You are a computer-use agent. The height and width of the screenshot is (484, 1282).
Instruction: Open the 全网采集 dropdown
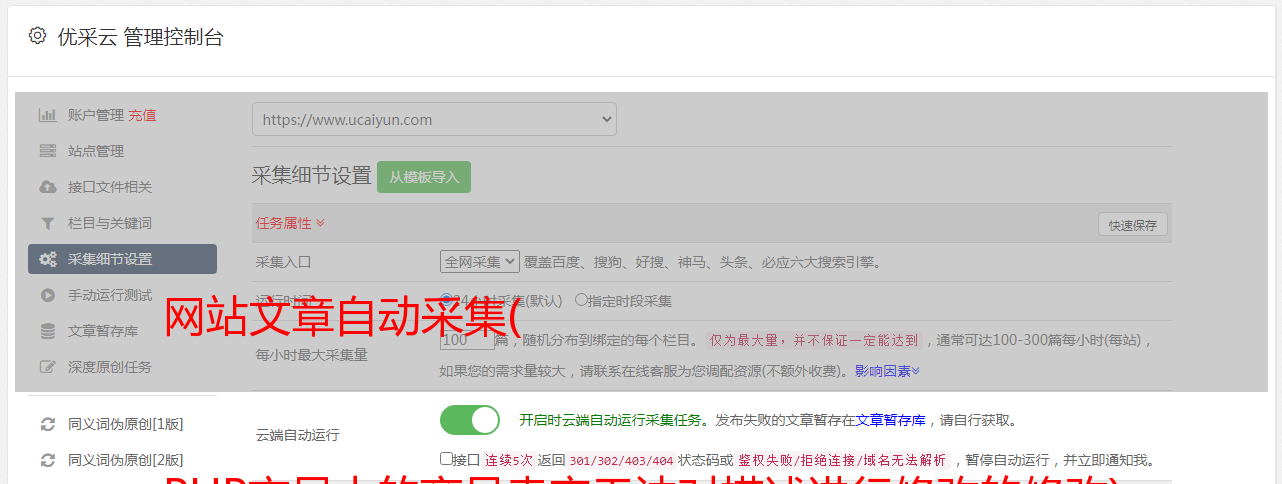point(480,262)
